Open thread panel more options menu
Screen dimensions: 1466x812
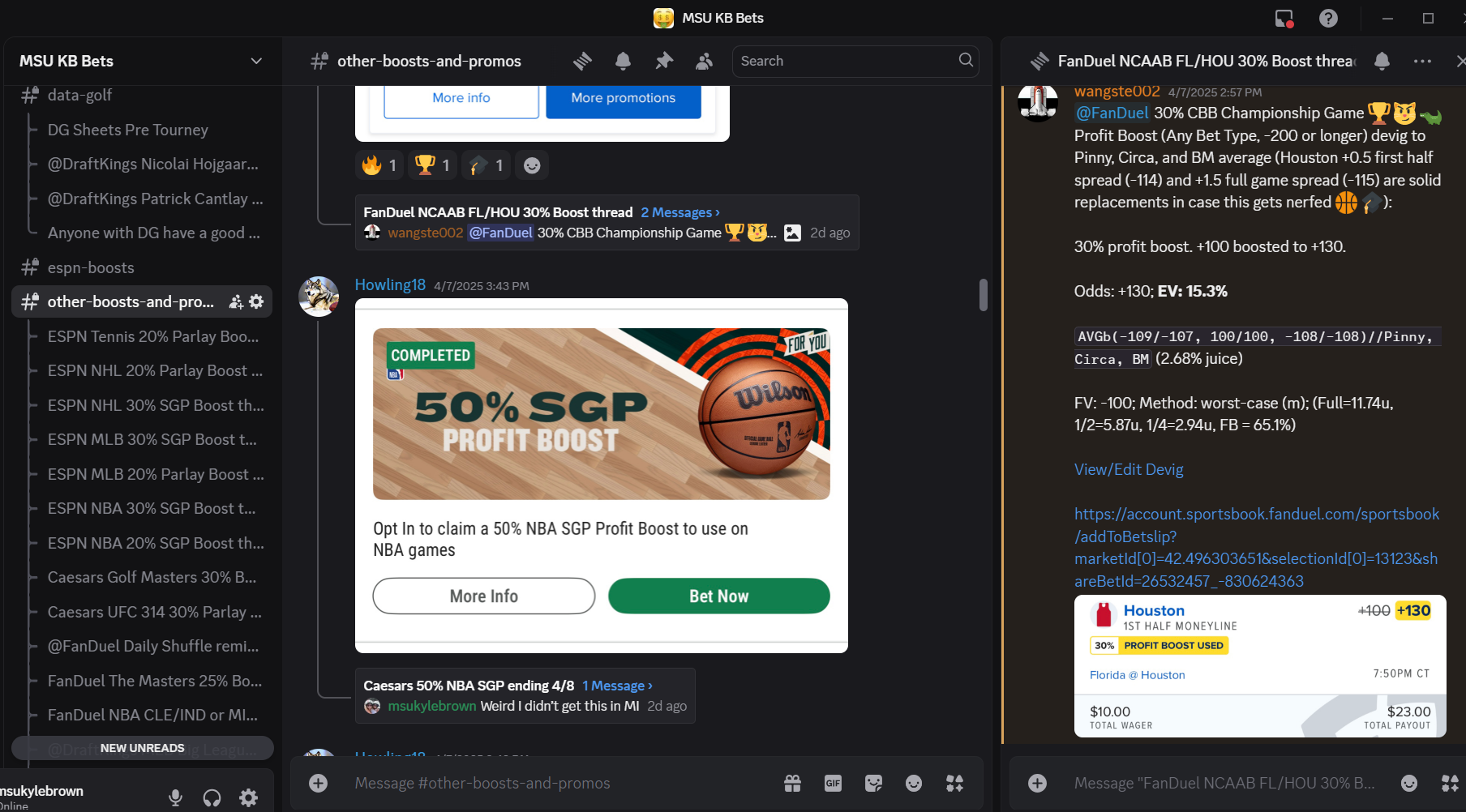coord(1422,61)
